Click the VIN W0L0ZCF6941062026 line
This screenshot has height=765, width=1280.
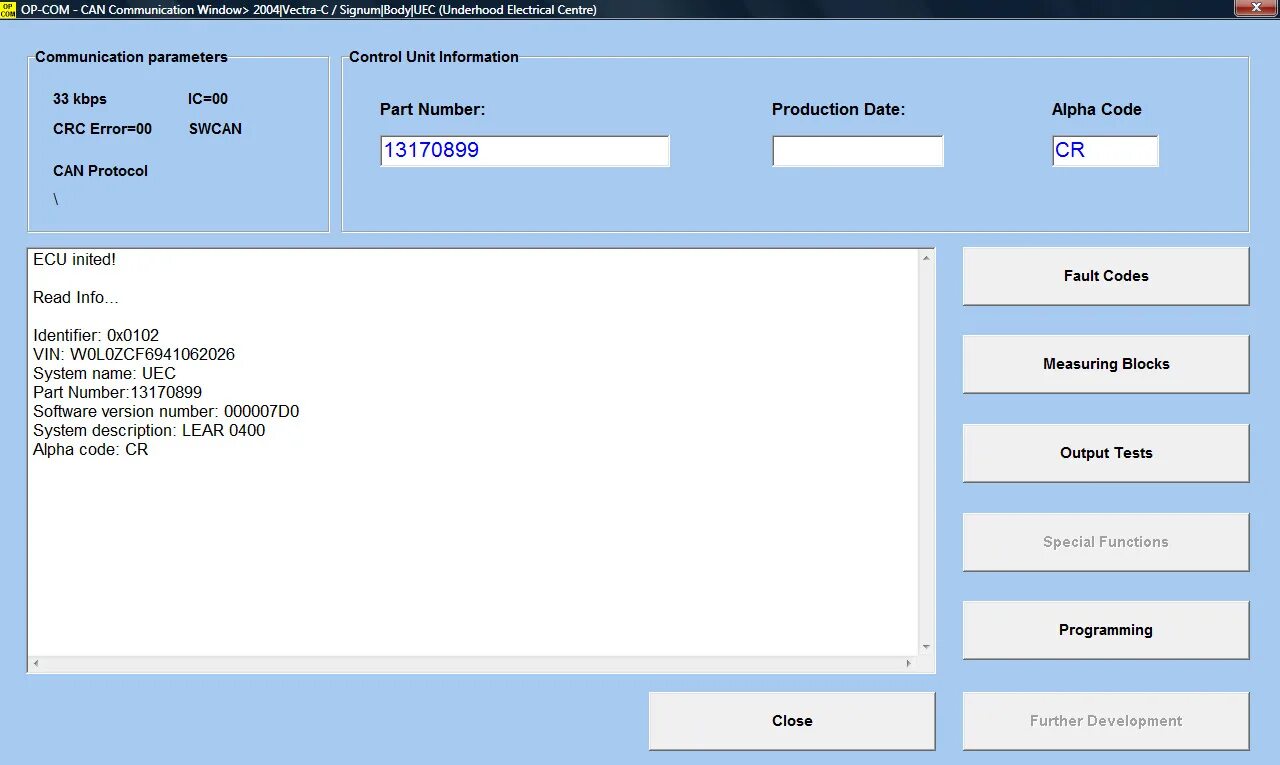click(134, 355)
